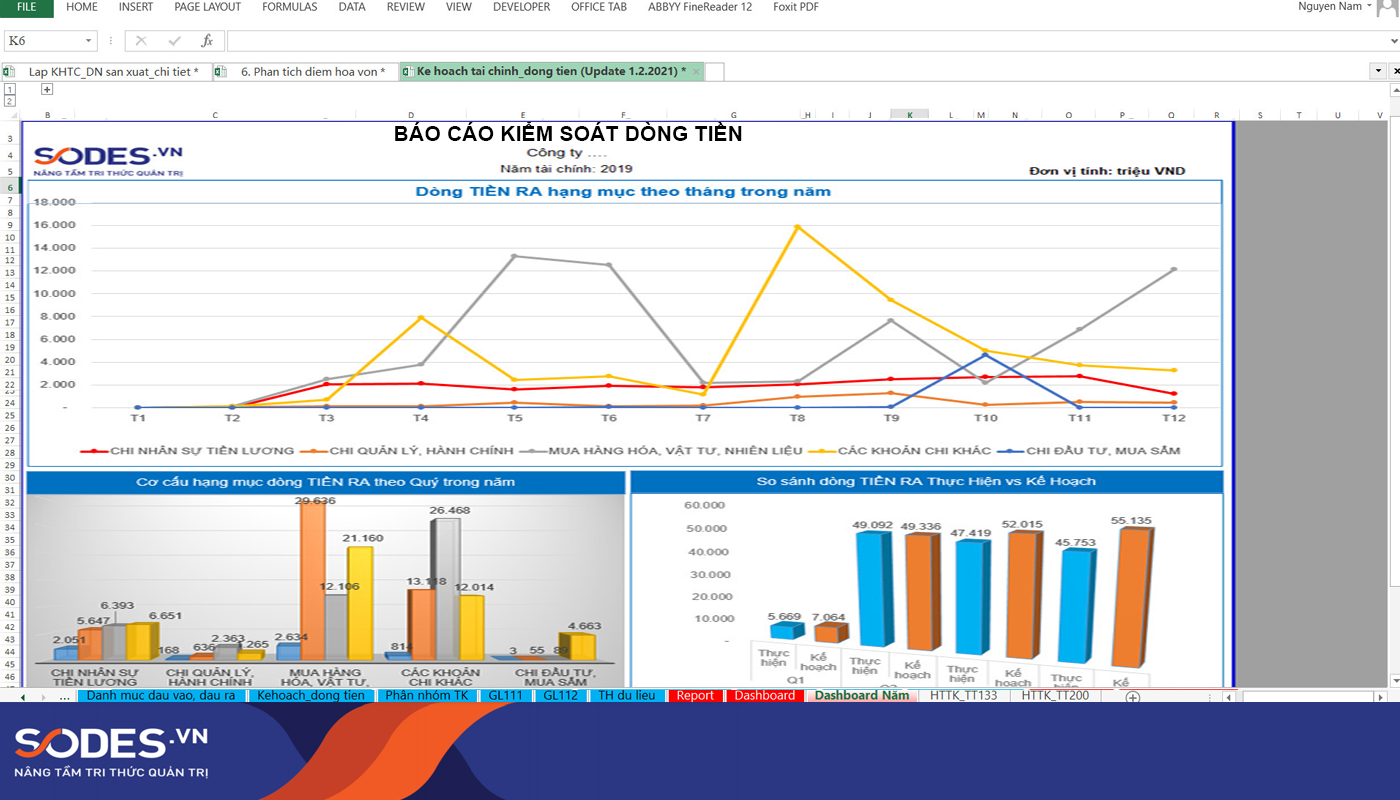Switch to the Dashboard sheet tab

(x=764, y=696)
